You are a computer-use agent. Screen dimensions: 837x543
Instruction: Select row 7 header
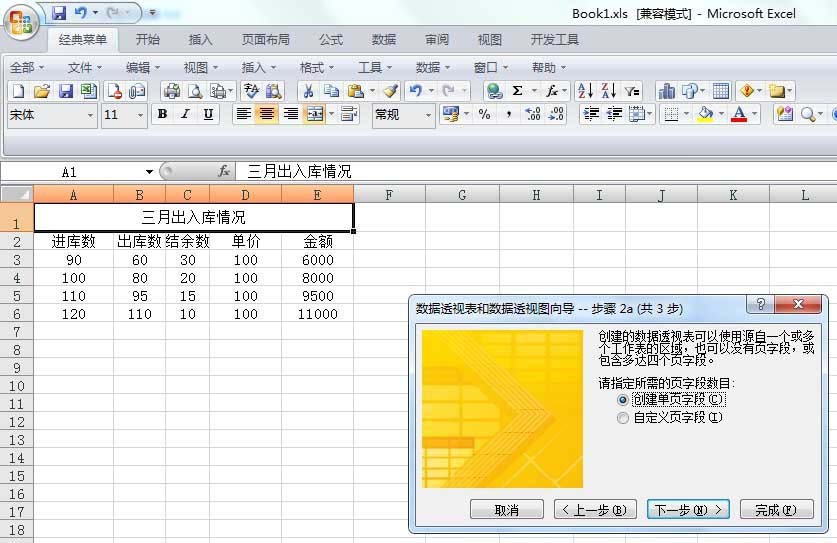(17, 332)
